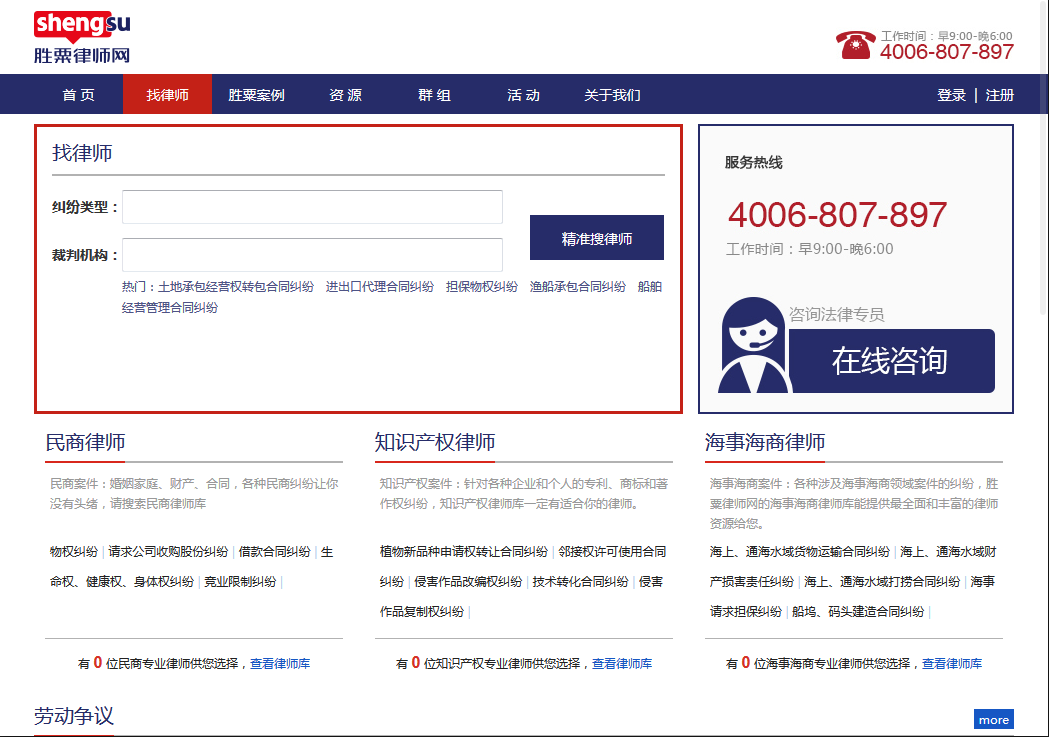Click 侵害作品改编权纠纷 link
The height and width of the screenshot is (737, 1049).
[x=468, y=581]
